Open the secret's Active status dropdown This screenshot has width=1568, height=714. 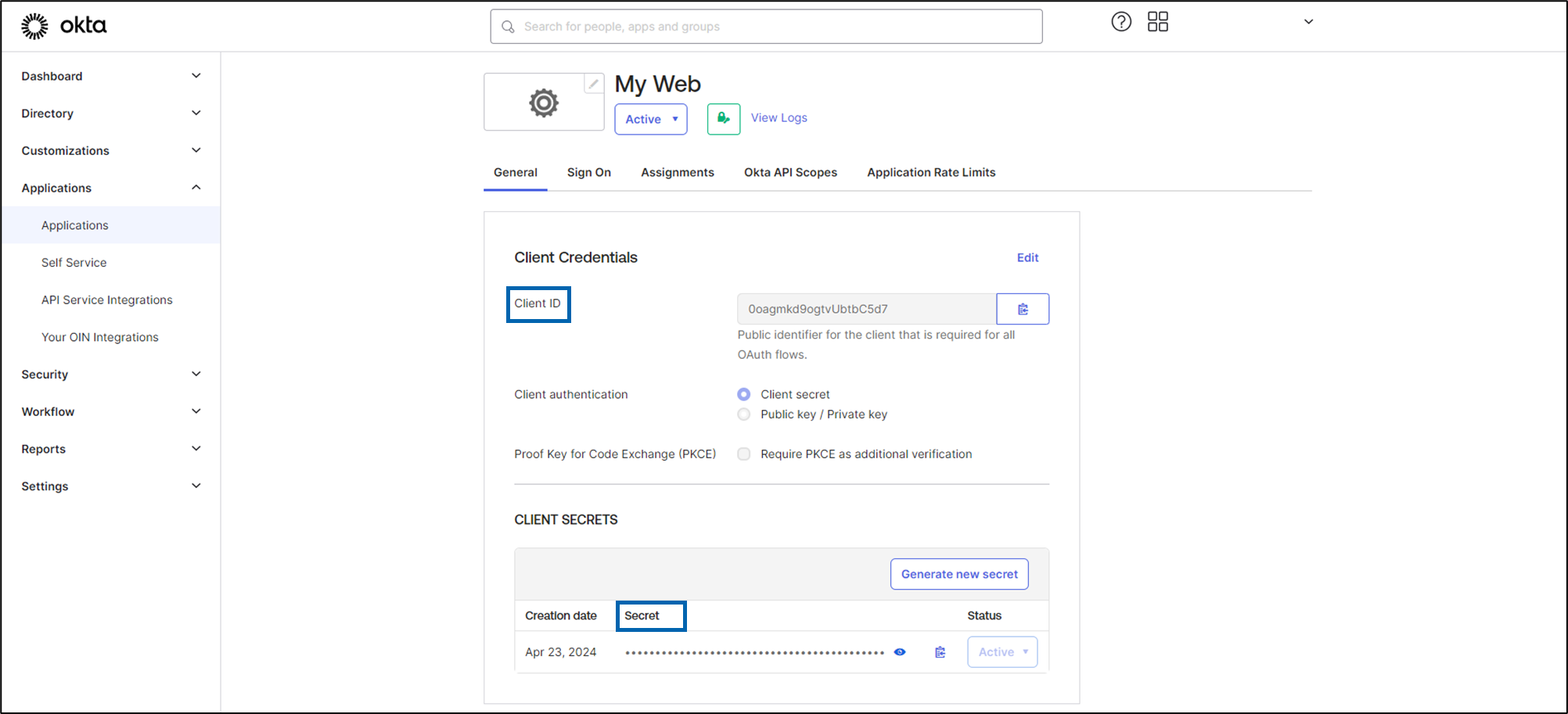tap(1002, 652)
